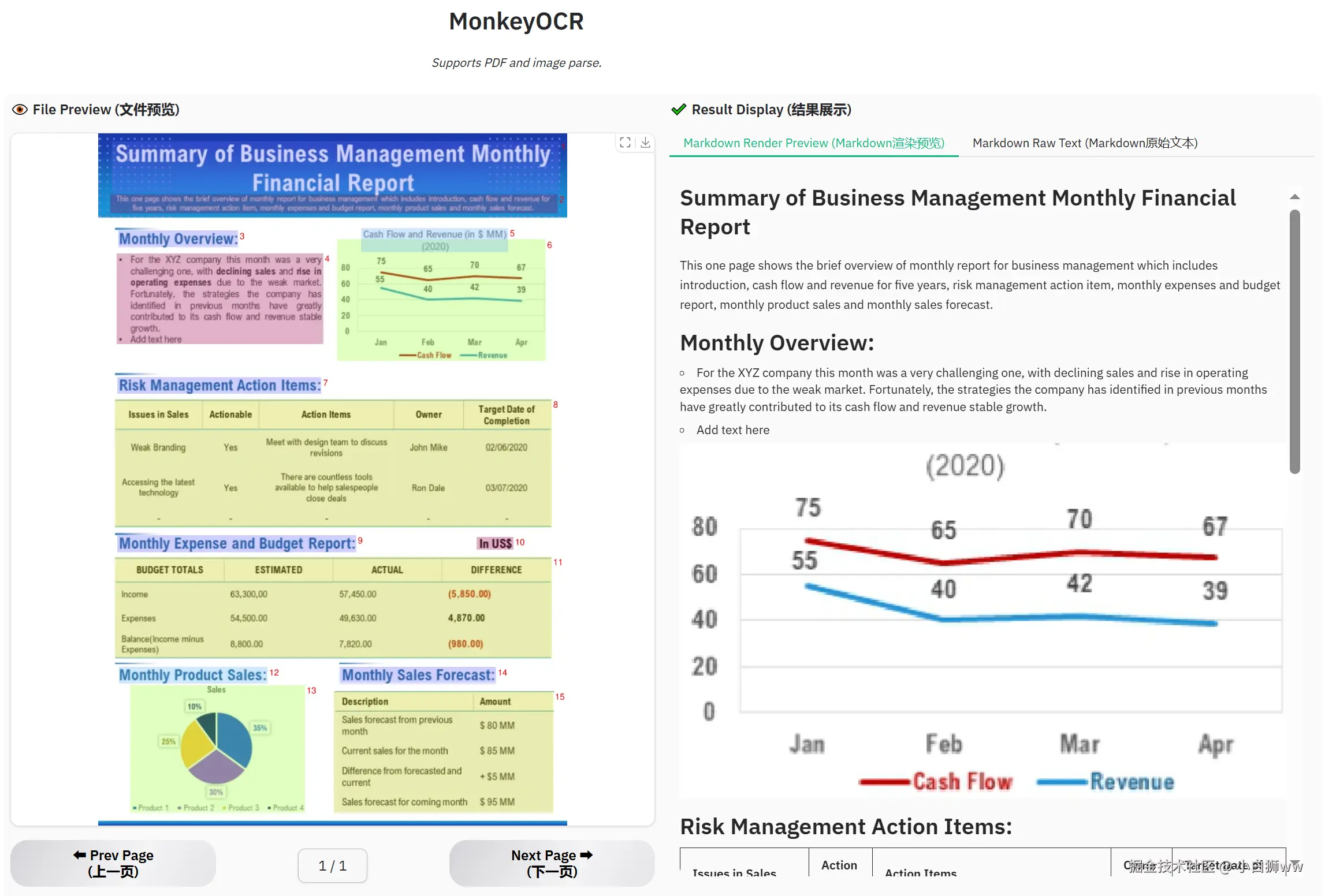The width and height of the screenshot is (1325, 896).
Task: Download the previewed file image
Action: click(645, 143)
